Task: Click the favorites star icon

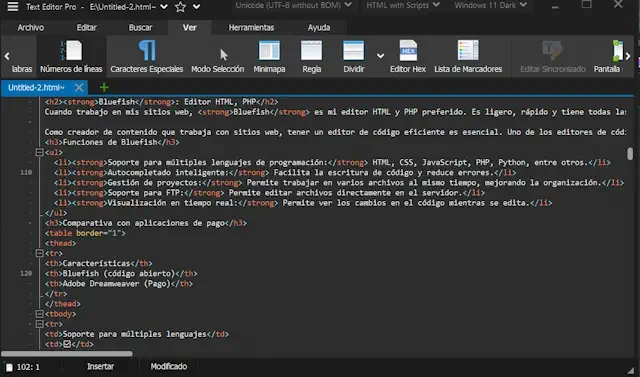Action: point(180,7)
